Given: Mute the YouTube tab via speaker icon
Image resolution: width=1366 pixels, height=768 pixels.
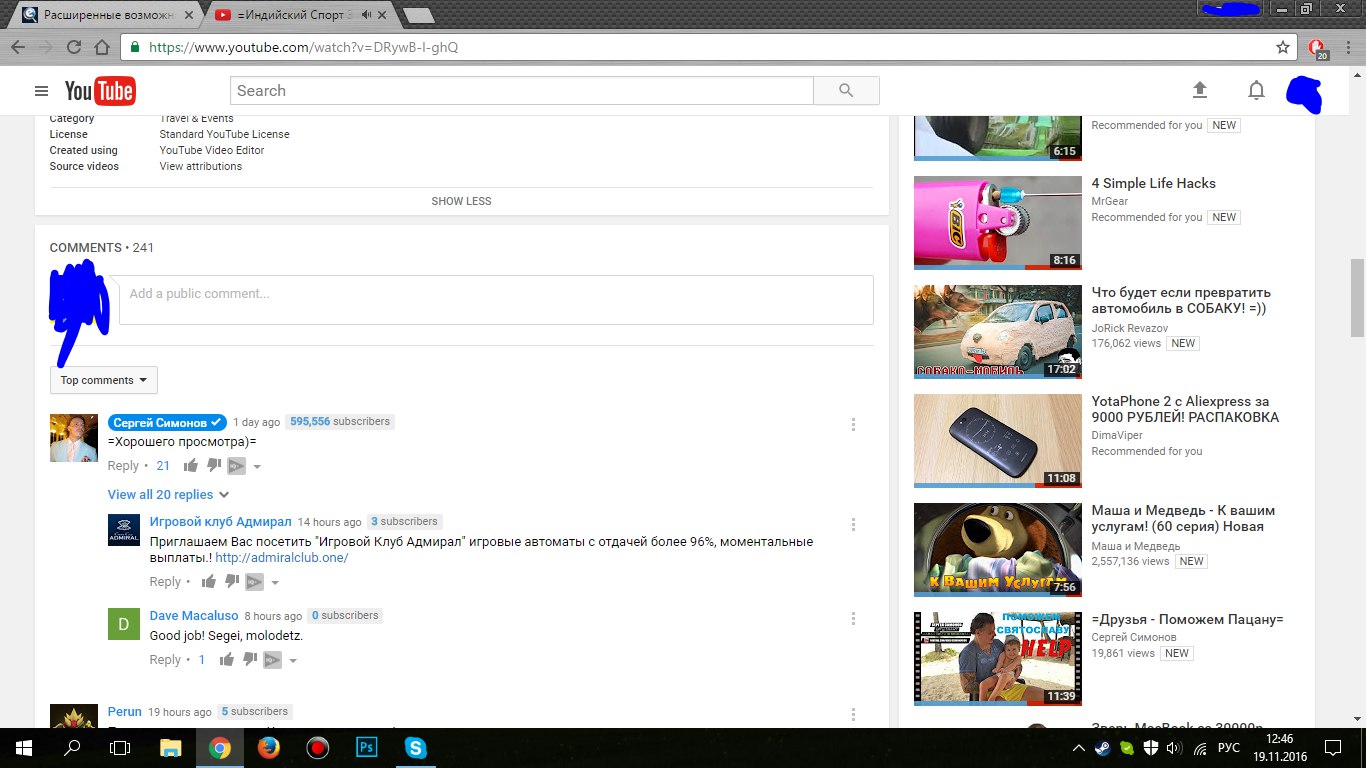Looking at the screenshot, I should click(367, 15).
